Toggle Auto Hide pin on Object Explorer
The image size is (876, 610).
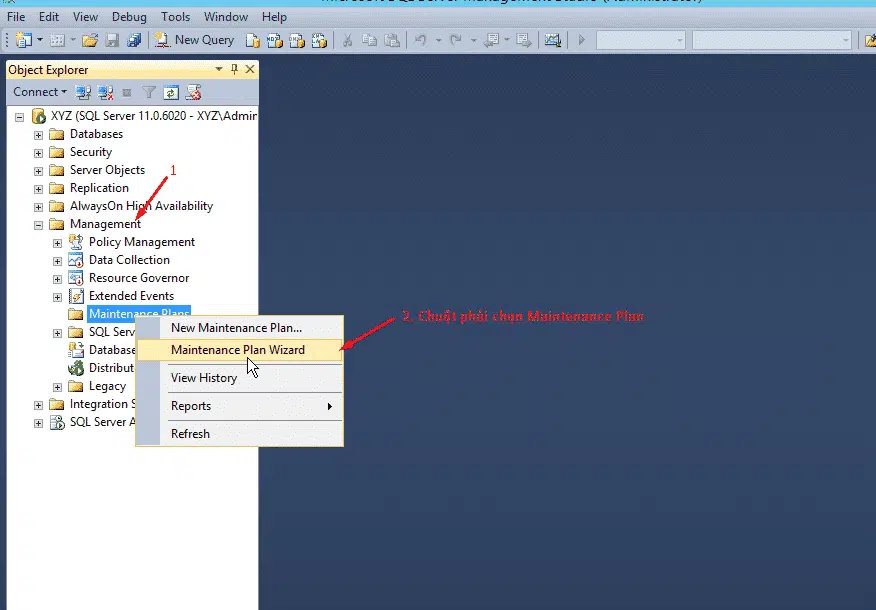235,69
